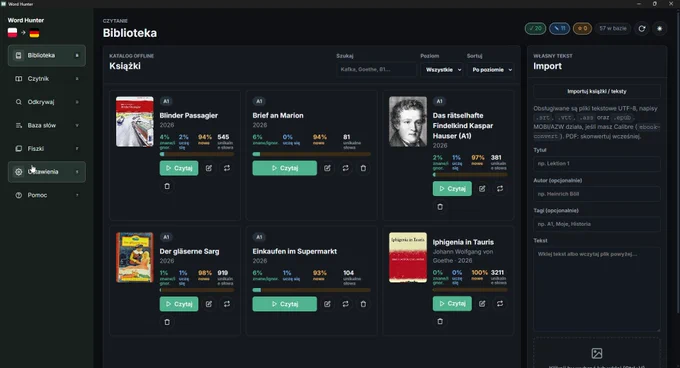Click the Der gläserne Sarg title

click(x=189, y=251)
